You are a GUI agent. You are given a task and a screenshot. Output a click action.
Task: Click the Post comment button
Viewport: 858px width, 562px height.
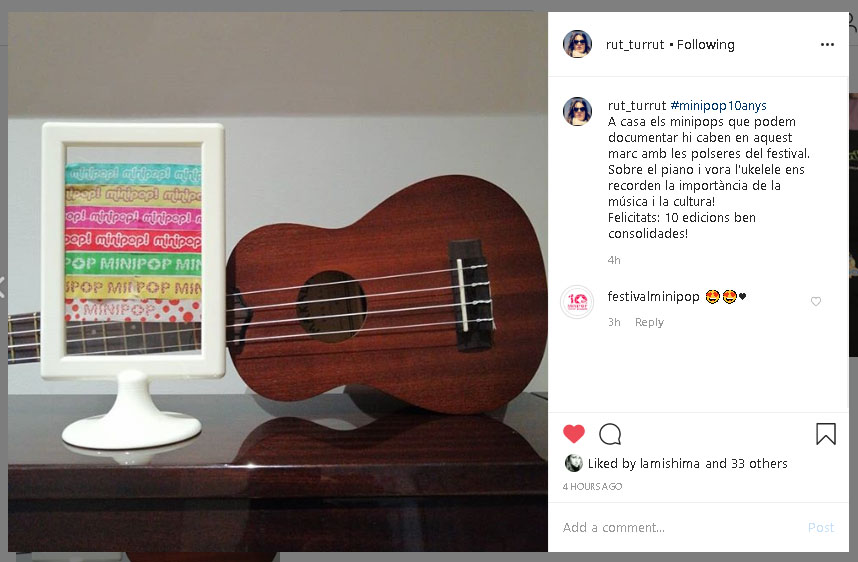[821, 528]
